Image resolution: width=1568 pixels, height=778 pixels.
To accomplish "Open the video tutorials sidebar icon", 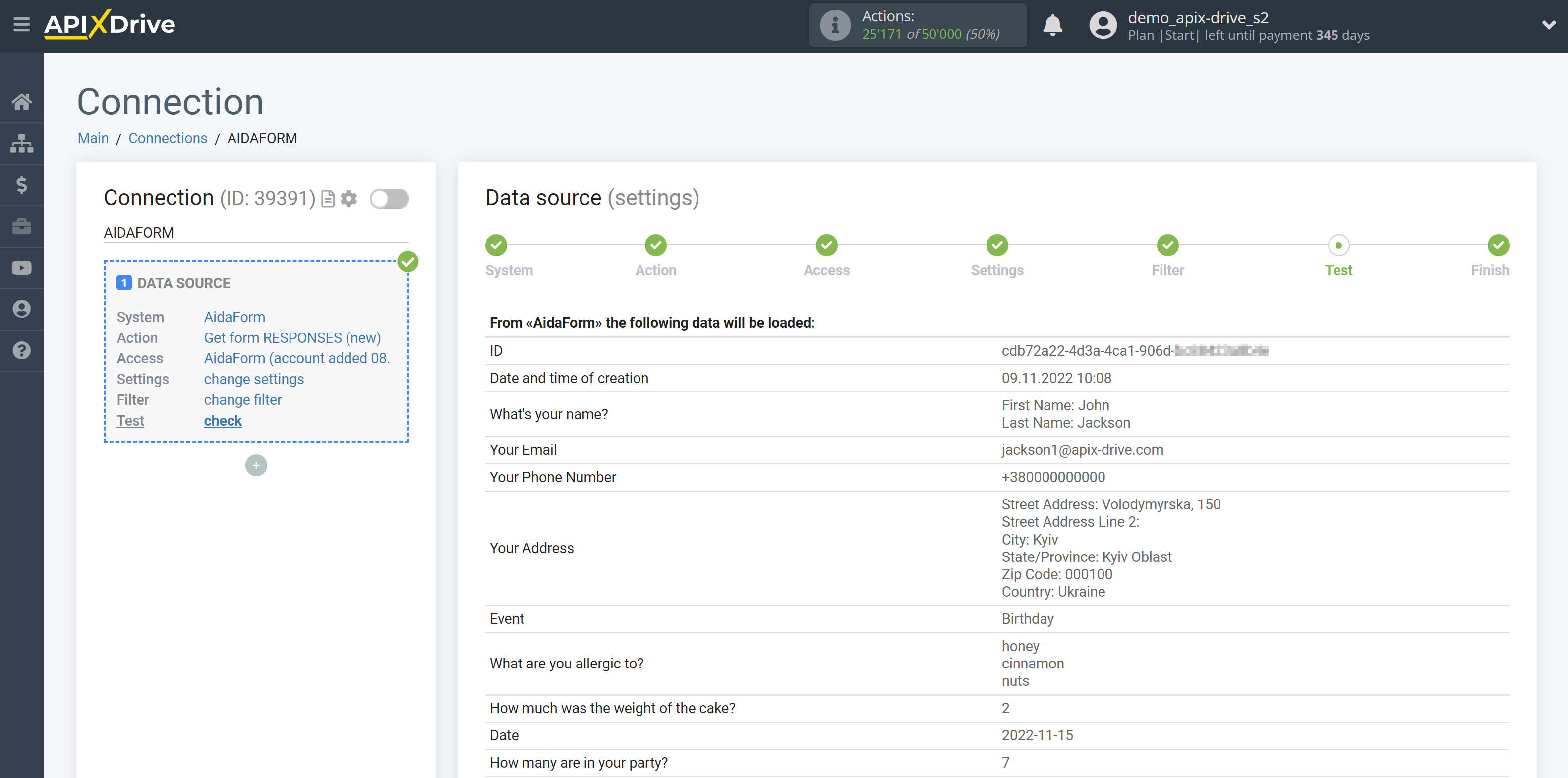I will (21, 268).
